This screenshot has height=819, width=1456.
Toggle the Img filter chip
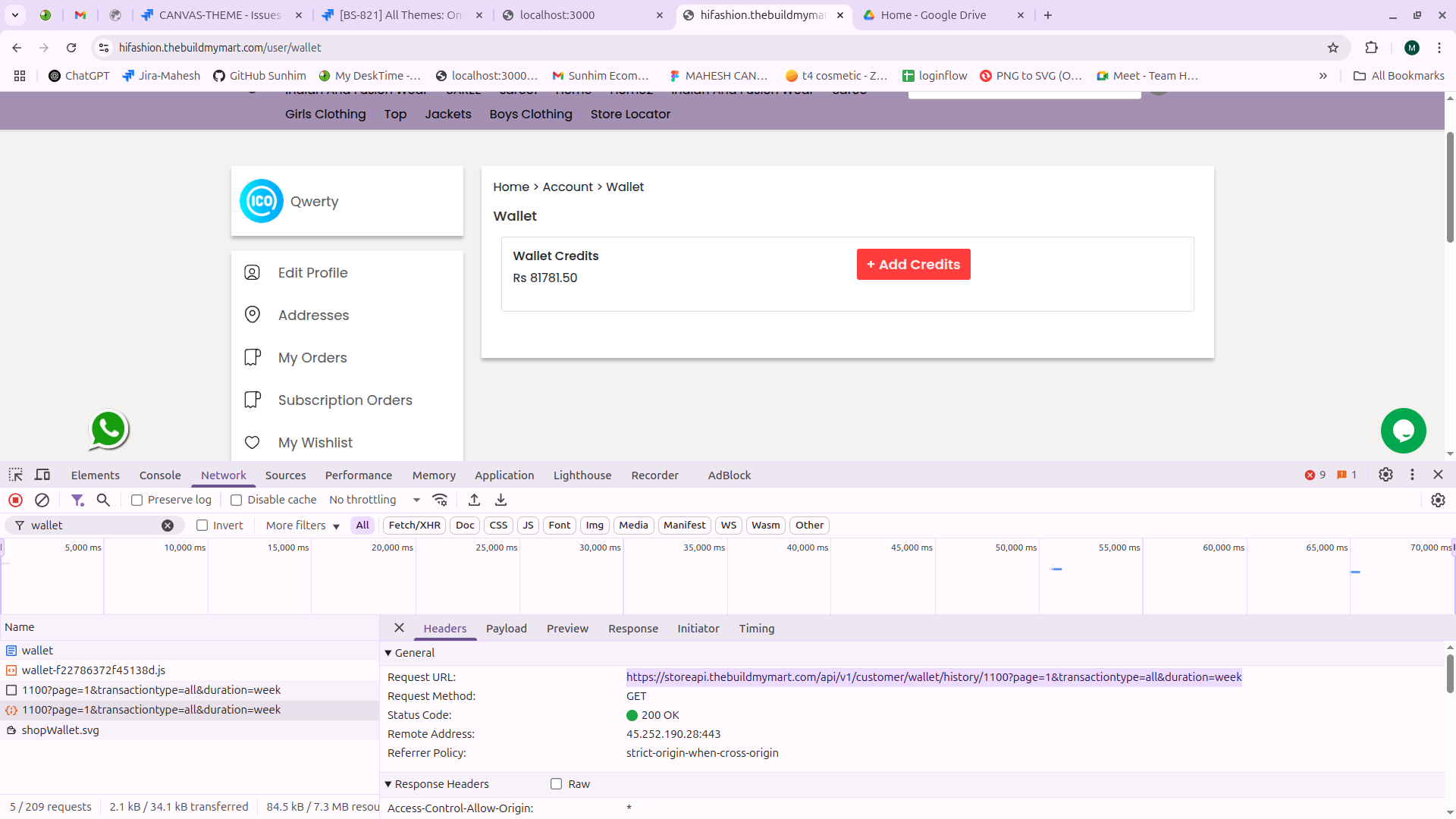pos(595,526)
